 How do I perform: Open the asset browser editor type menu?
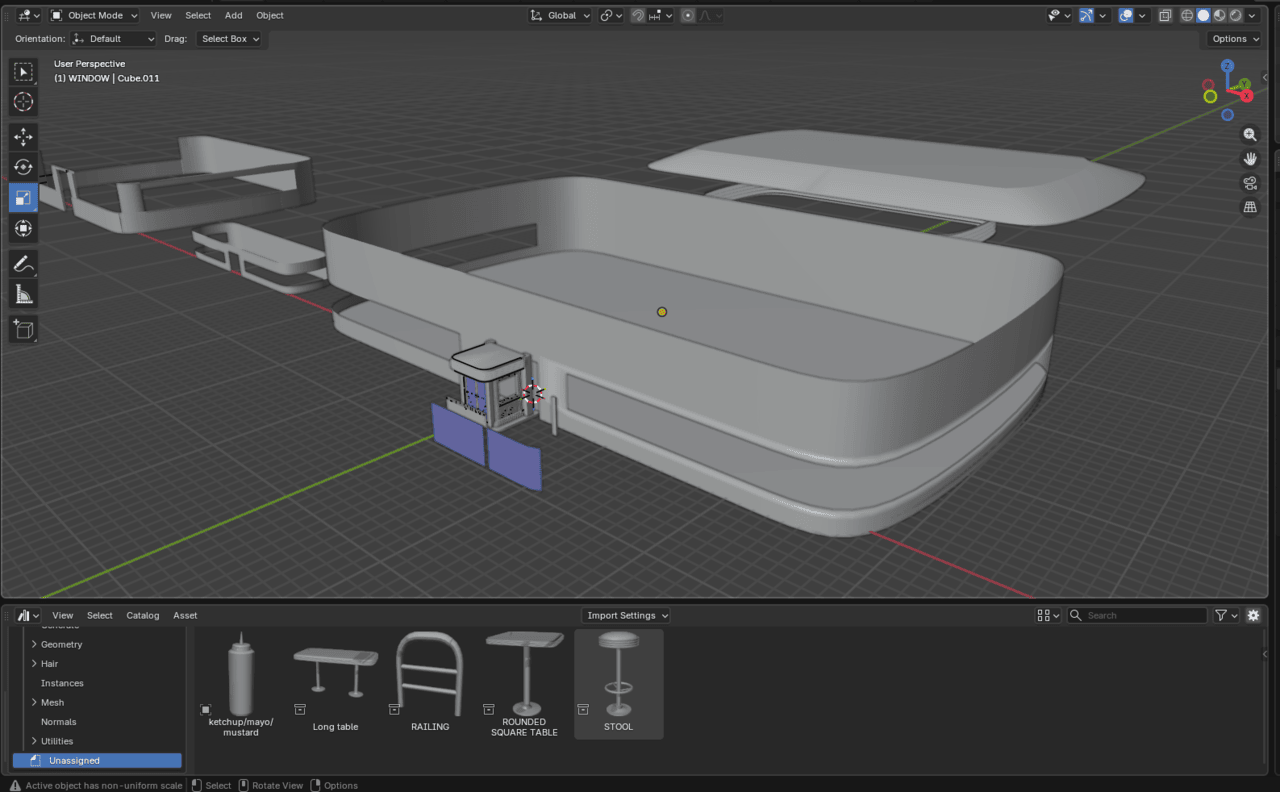pyautogui.click(x=28, y=615)
